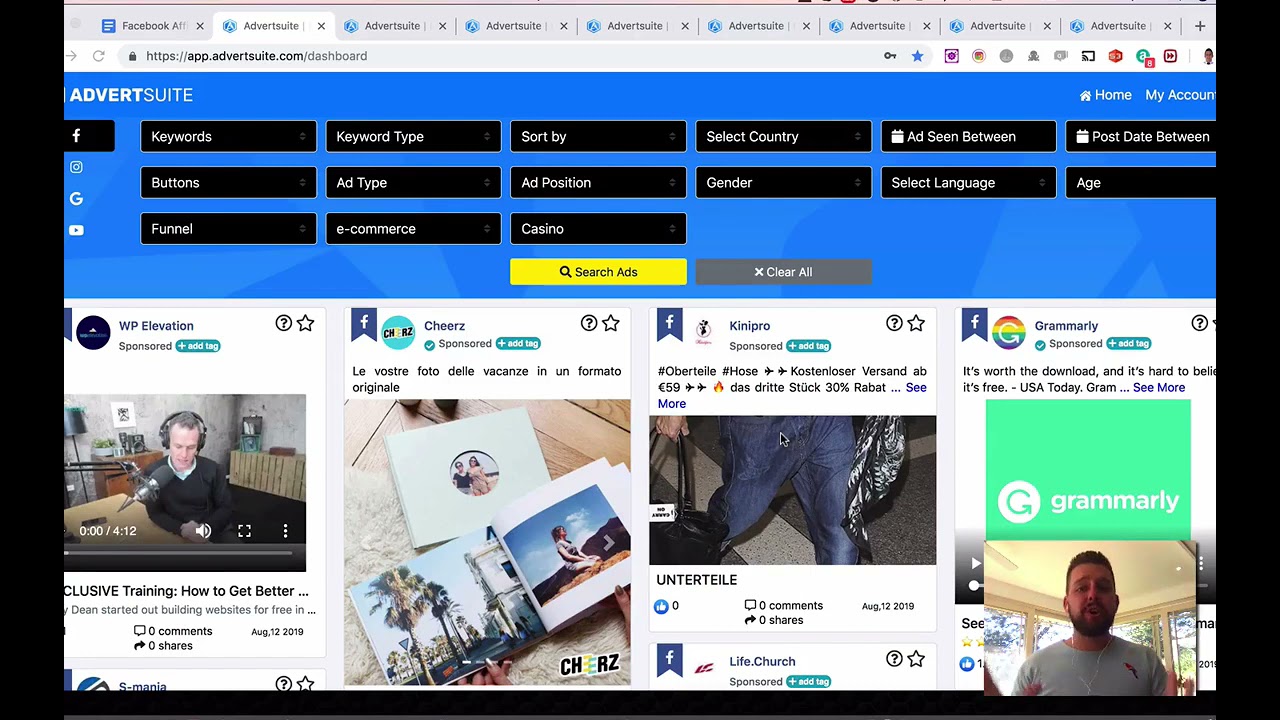Open the Ad Position dropdown
The width and height of the screenshot is (1280, 720).
pyautogui.click(x=598, y=183)
